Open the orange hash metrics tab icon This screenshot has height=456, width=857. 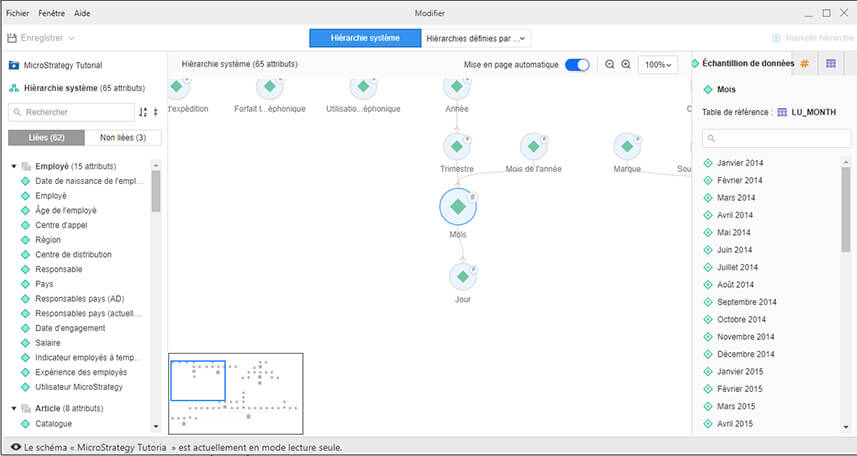tap(804, 64)
